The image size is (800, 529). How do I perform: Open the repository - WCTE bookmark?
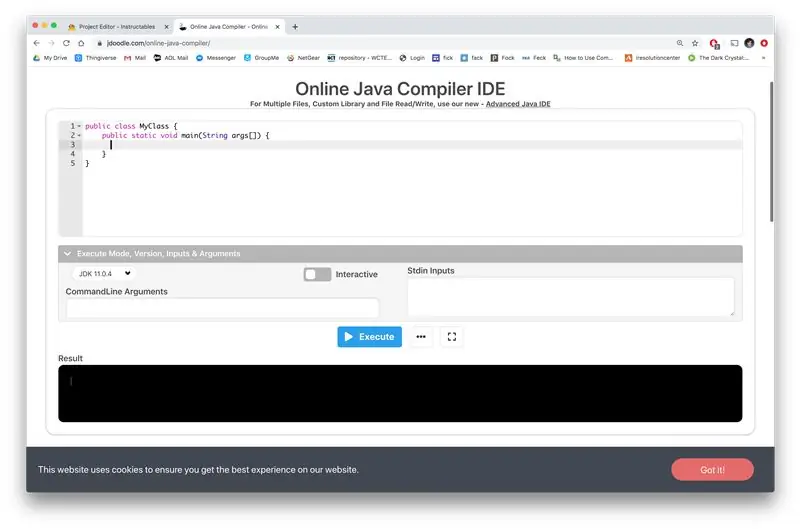point(359,58)
